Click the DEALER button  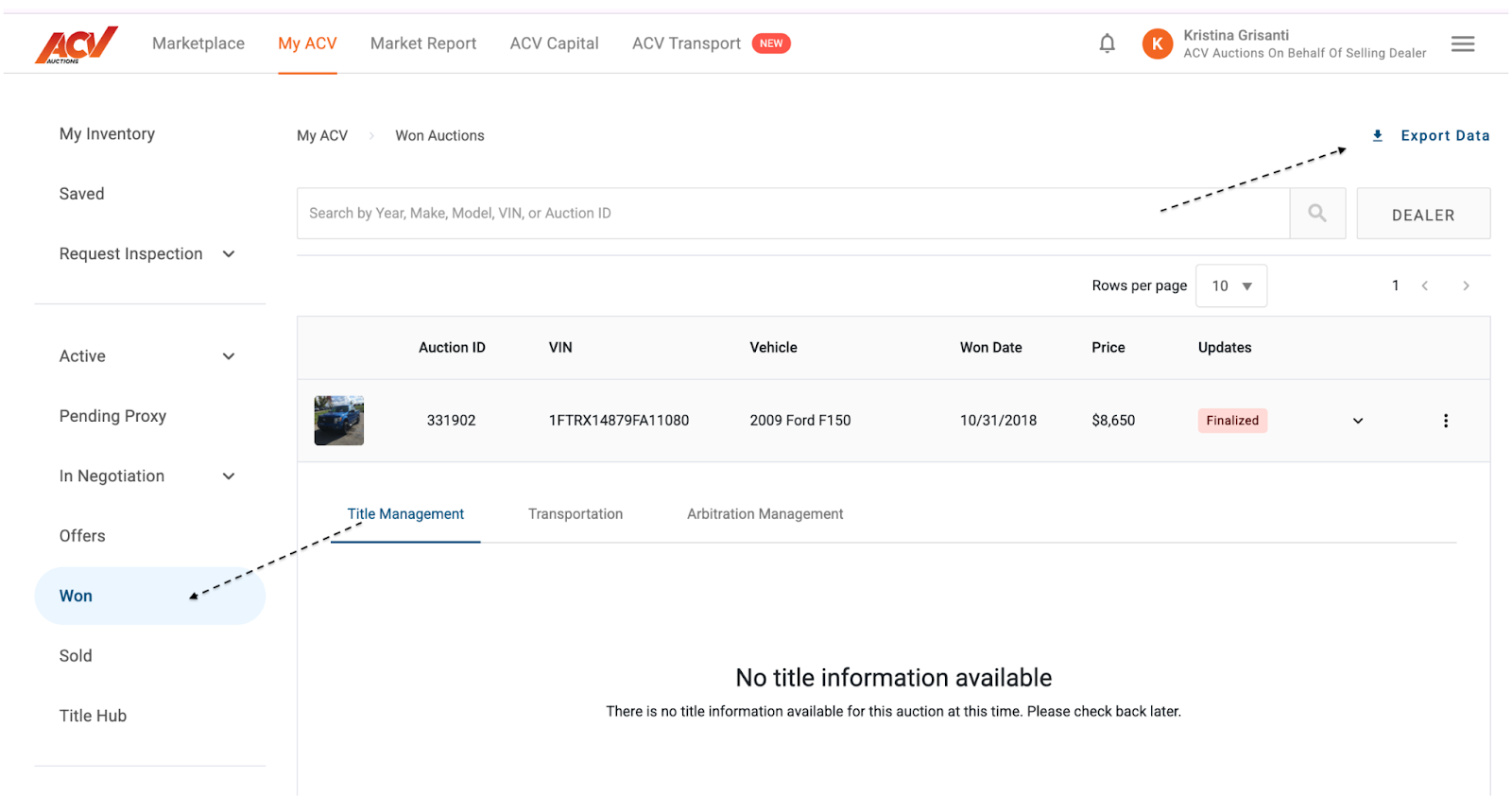[1423, 214]
